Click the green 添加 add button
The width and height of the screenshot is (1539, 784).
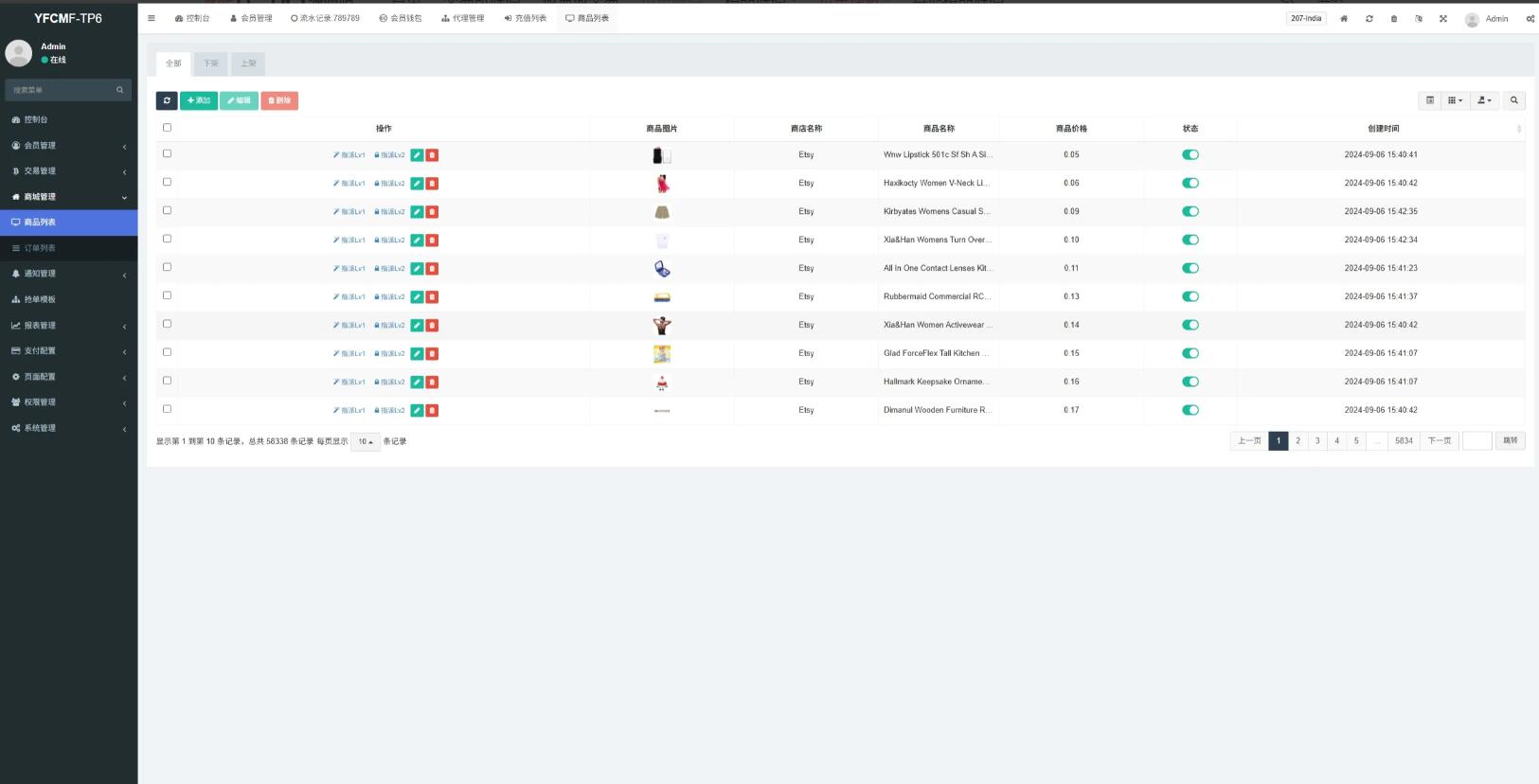tap(199, 100)
